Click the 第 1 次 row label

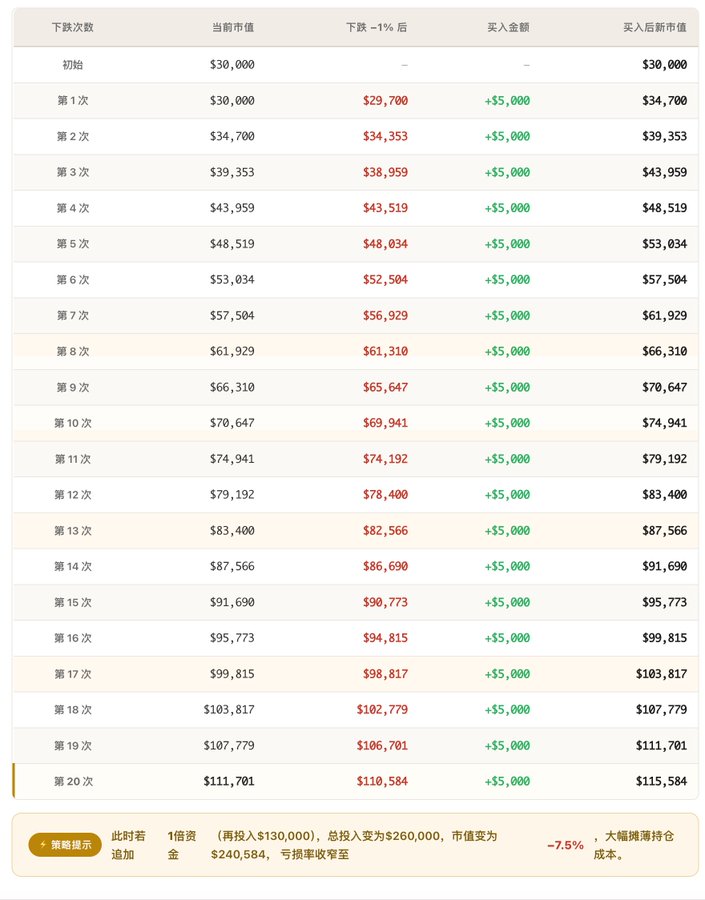click(x=73, y=100)
